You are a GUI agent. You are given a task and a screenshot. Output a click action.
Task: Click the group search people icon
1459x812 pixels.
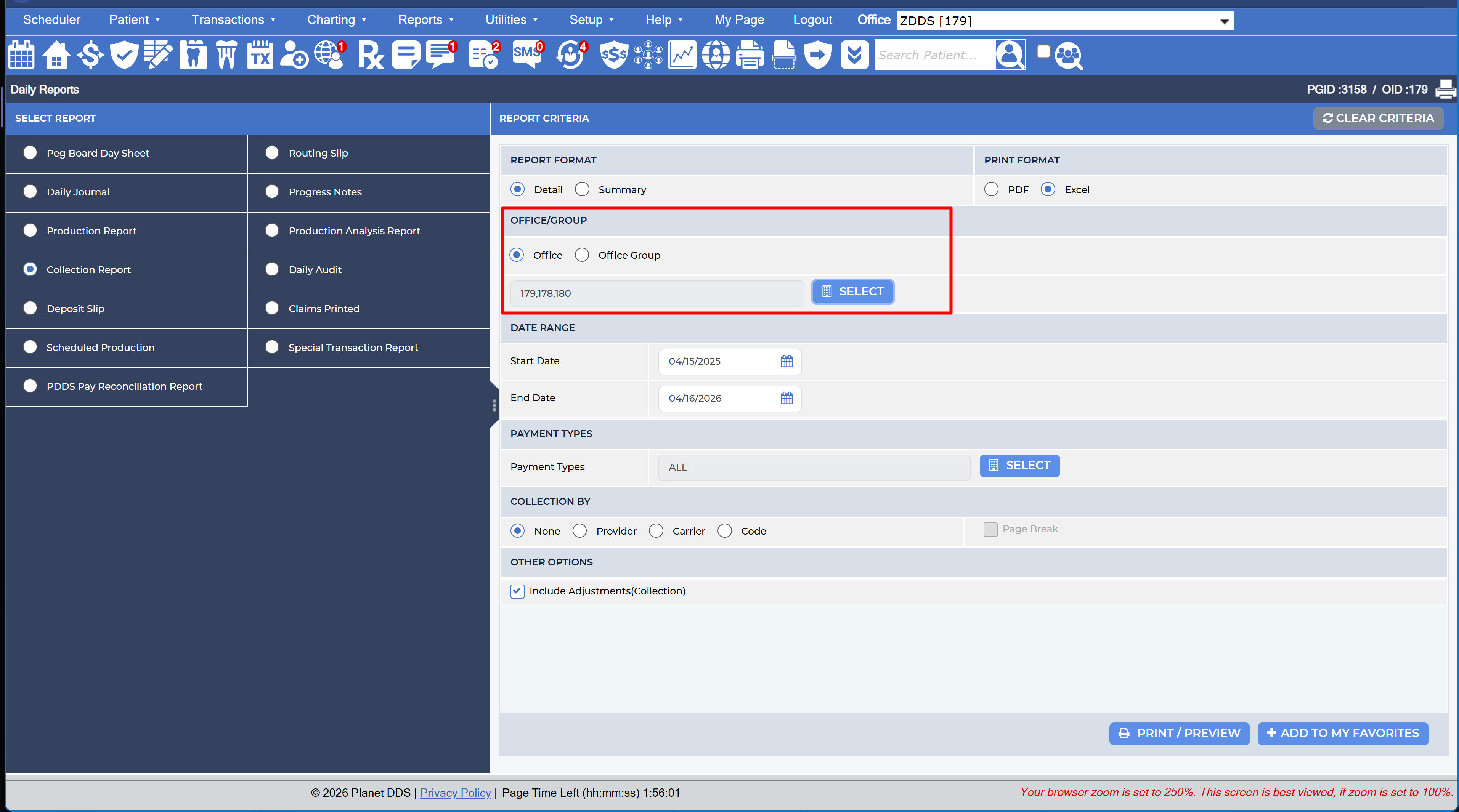click(1069, 56)
